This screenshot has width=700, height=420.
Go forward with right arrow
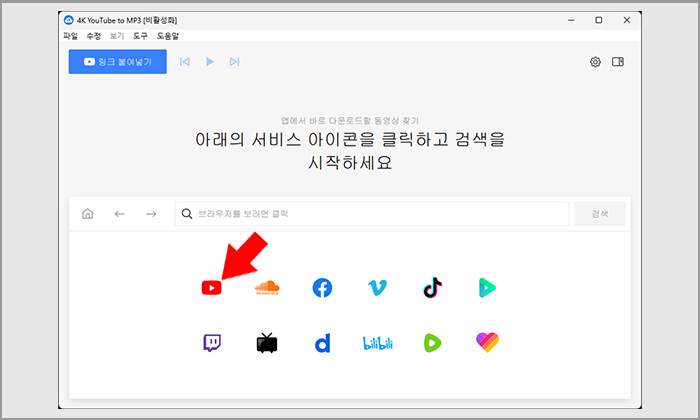pyautogui.click(x=151, y=214)
